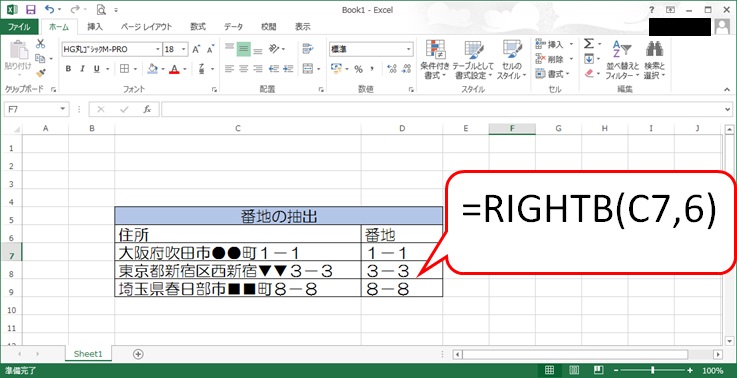Toggle Align Left for cell text
737x378 pixels.
pyautogui.click(x=229, y=69)
